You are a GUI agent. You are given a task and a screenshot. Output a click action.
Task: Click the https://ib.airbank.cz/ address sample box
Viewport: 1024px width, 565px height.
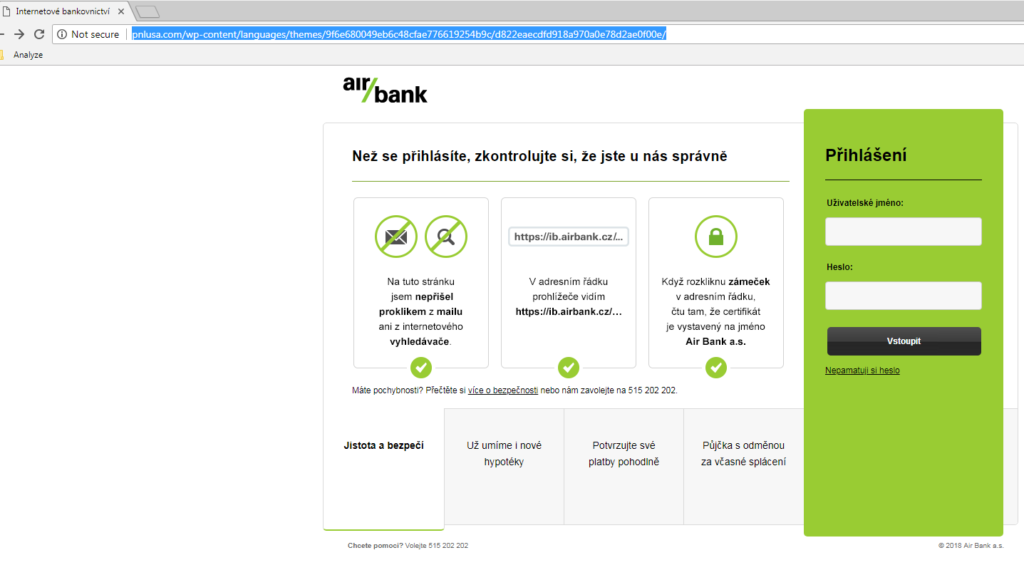[568, 236]
